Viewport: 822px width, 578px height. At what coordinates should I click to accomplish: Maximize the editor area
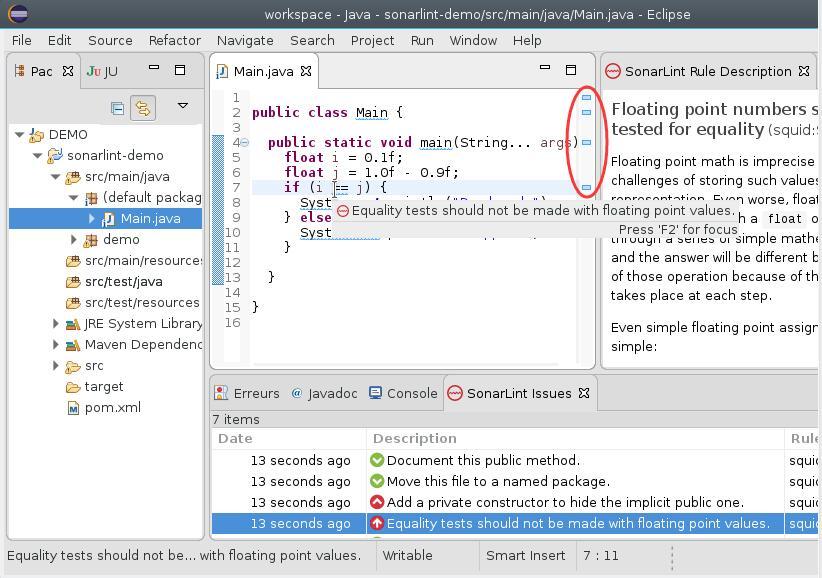pyautogui.click(x=571, y=70)
